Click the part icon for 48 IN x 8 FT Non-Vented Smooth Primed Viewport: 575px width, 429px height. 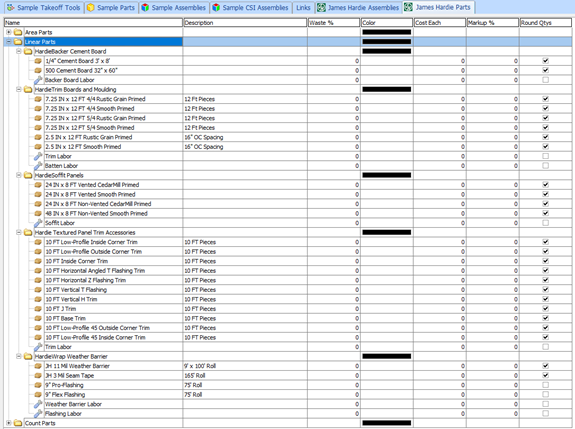(38, 213)
